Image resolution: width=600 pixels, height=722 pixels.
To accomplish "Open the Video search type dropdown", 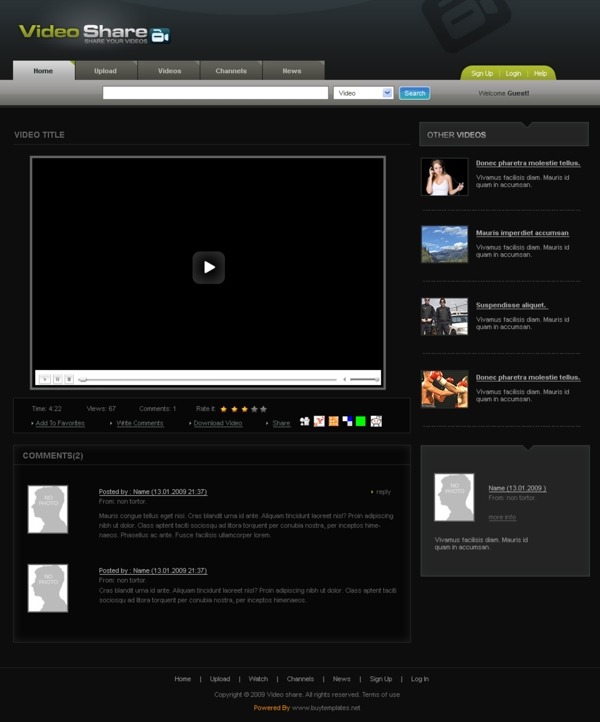I will click(x=363, y=93).
